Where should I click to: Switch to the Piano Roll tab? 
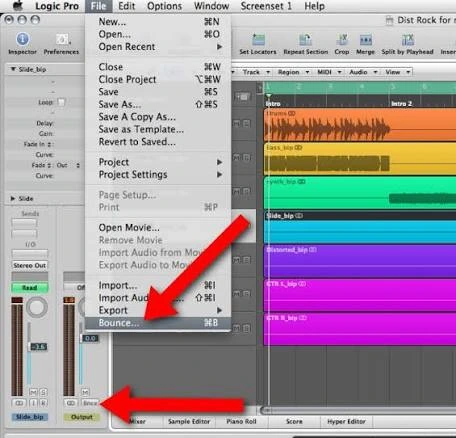point(241,421)
